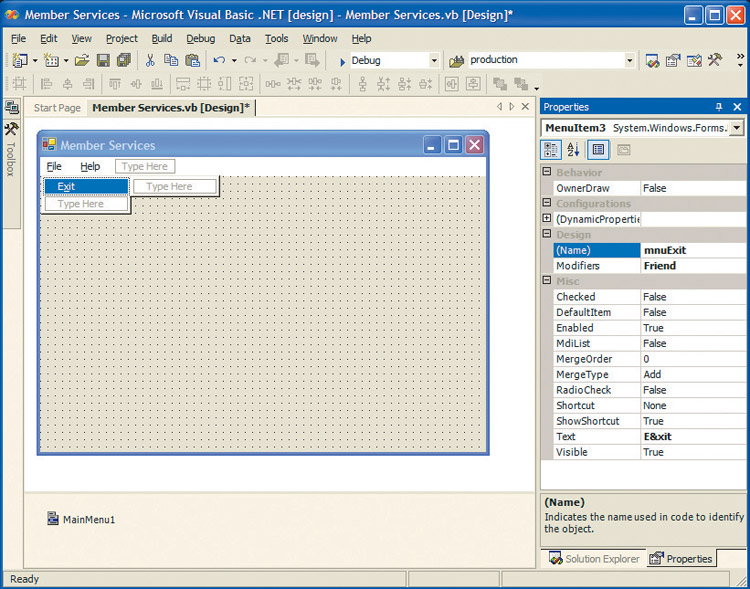The image size is (750, 589).
Task: Click the Open File folder icon
Action: point(82,60)
